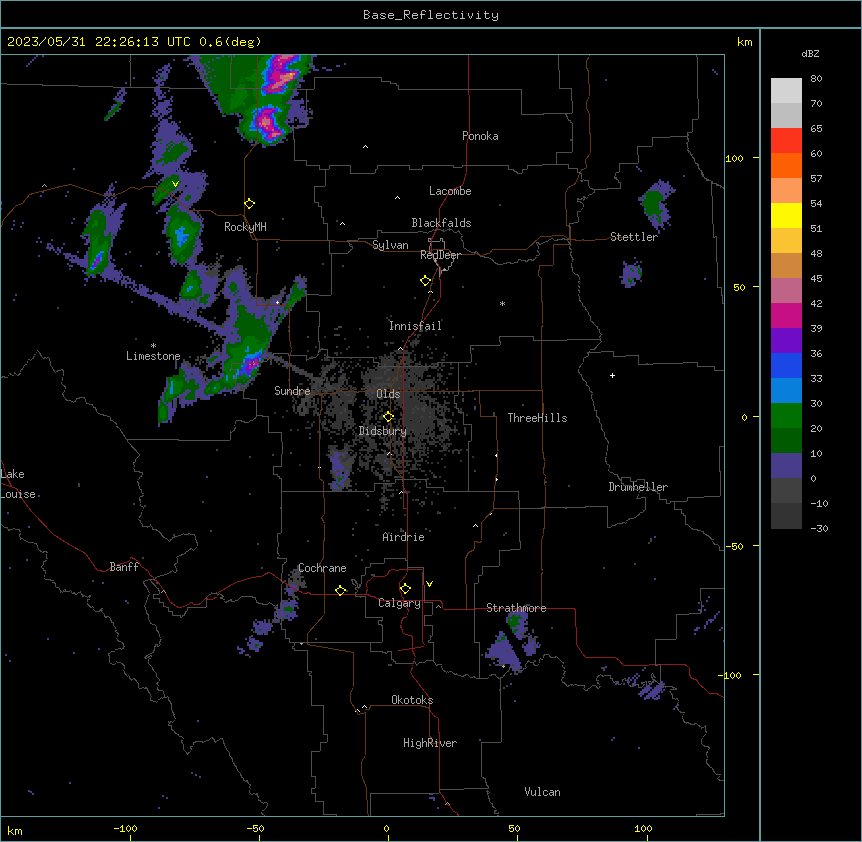Click the slate purple legend swatch above 0
The image size is (862, 842).
click(786, 466)
